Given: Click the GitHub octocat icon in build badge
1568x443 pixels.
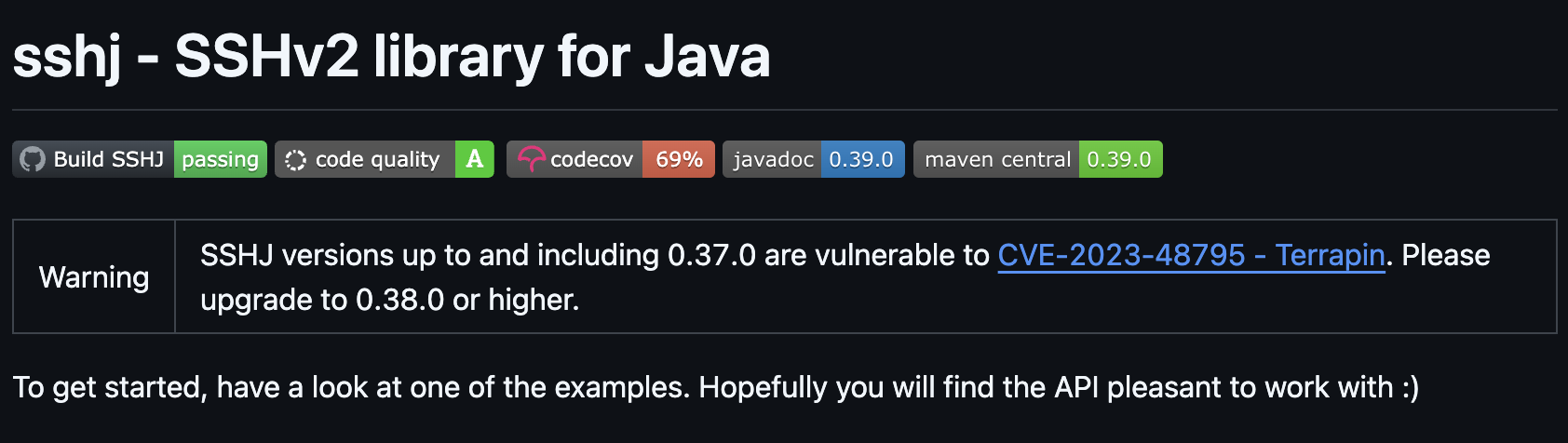Looking at the screenshot, I should point(33,160).
